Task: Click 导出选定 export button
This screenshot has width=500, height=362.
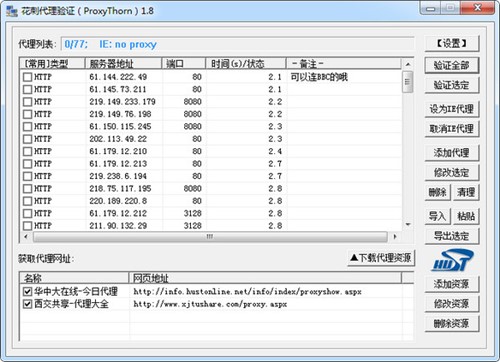Action: [452, 236]
